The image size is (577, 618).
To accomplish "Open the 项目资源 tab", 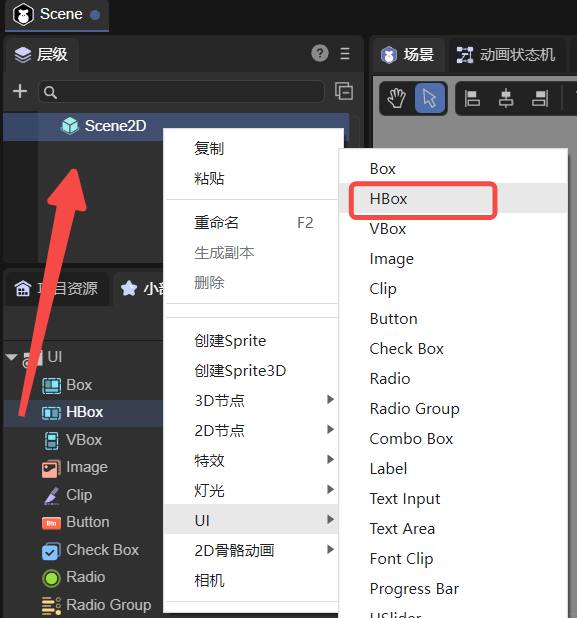I will (x=56, y=289).
